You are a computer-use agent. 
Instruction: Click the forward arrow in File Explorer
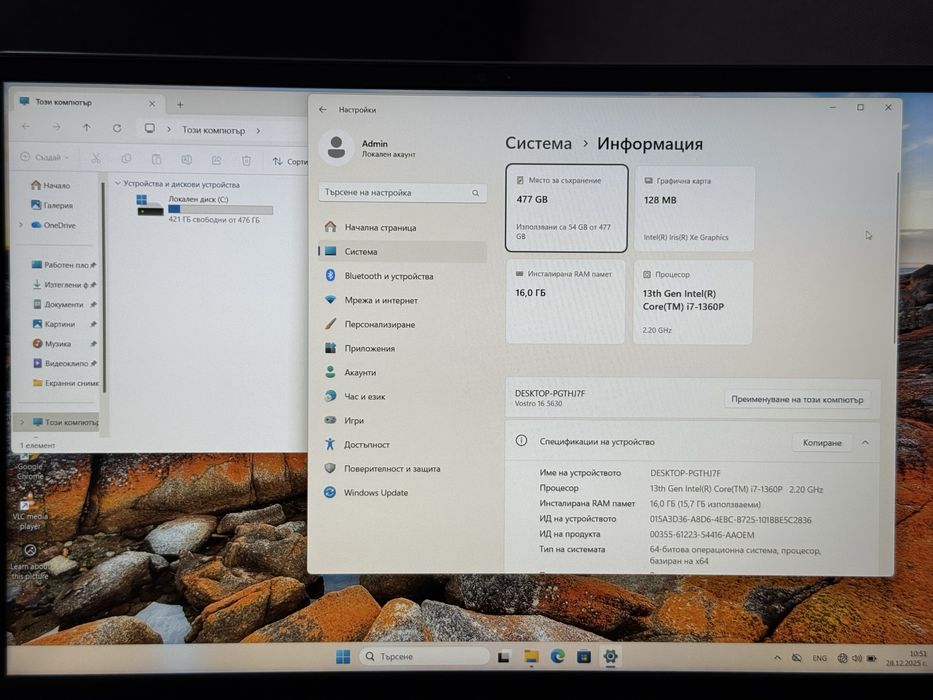pos(56,127)
